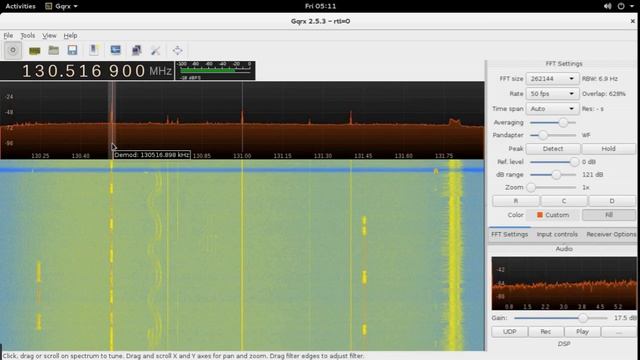This screenshot has width=640, height=360.
Task: Click the -24 dB axis label
Action: (x=9, y=97)
